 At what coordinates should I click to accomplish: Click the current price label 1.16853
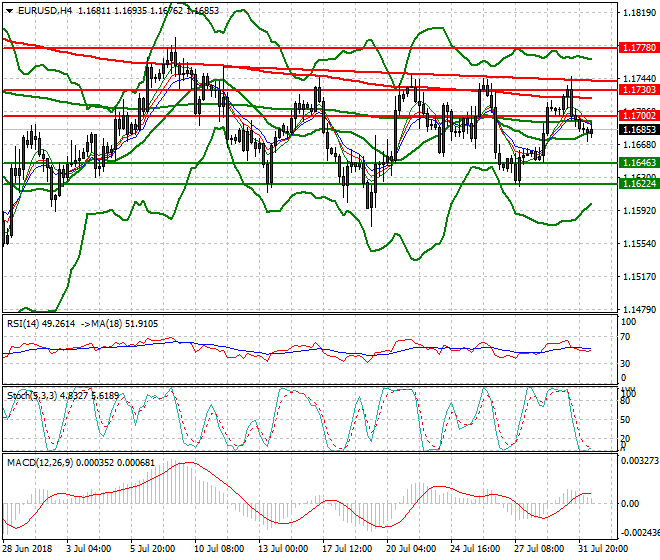[639, 130]
